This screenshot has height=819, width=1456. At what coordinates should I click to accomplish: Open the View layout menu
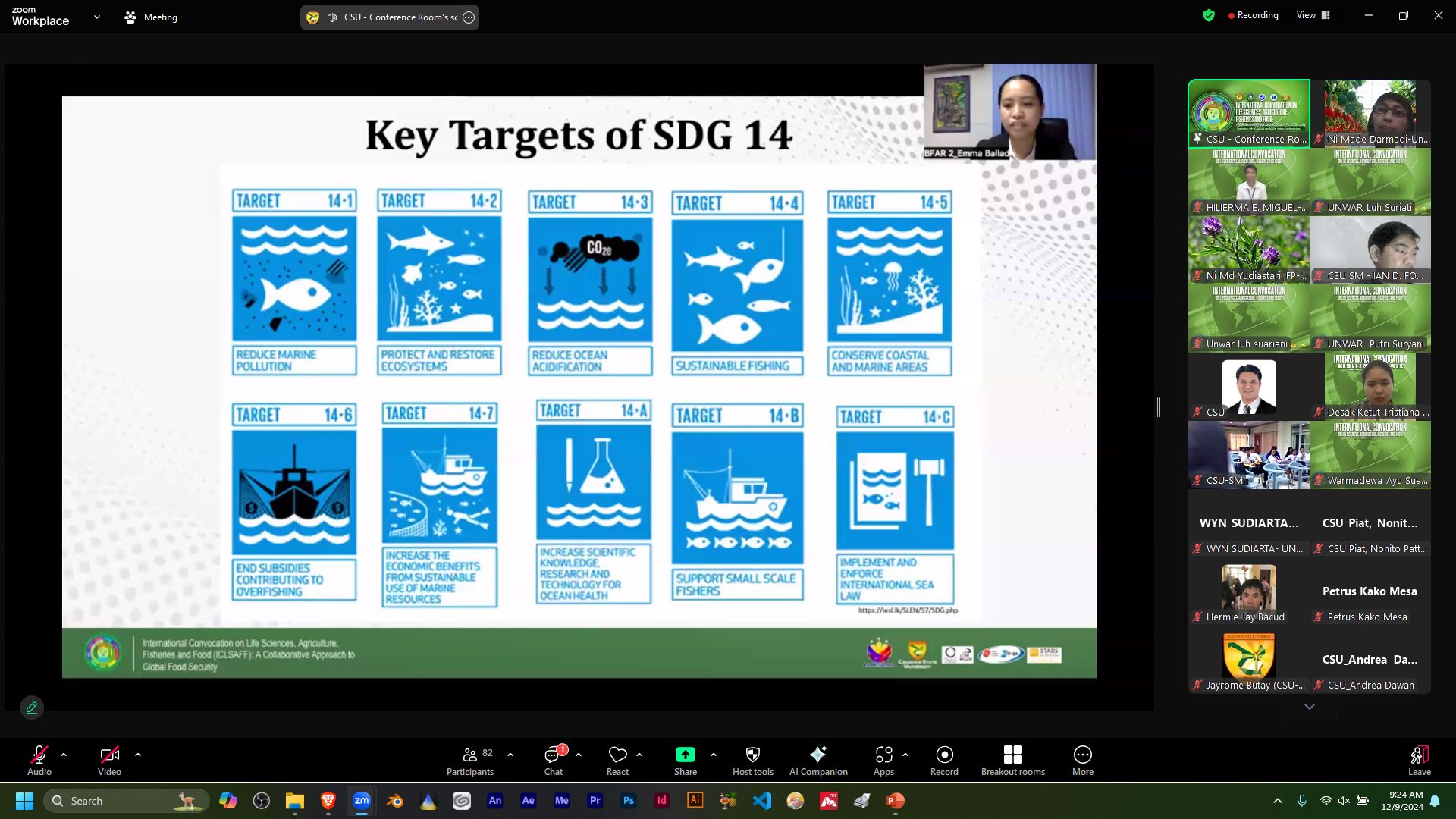coord(1313,15)
